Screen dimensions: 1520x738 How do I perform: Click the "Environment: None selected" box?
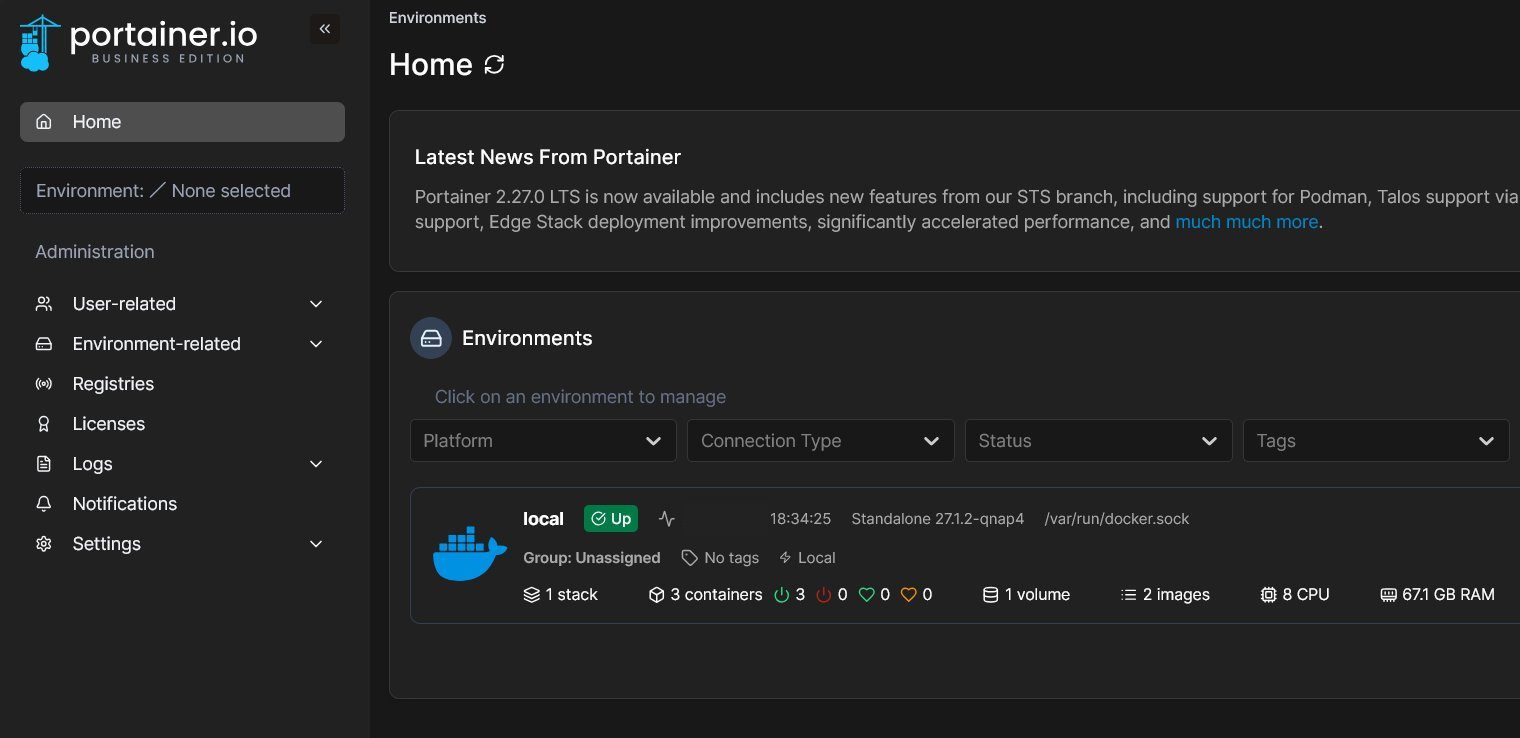pyautogui.click(x=182, y=190)
